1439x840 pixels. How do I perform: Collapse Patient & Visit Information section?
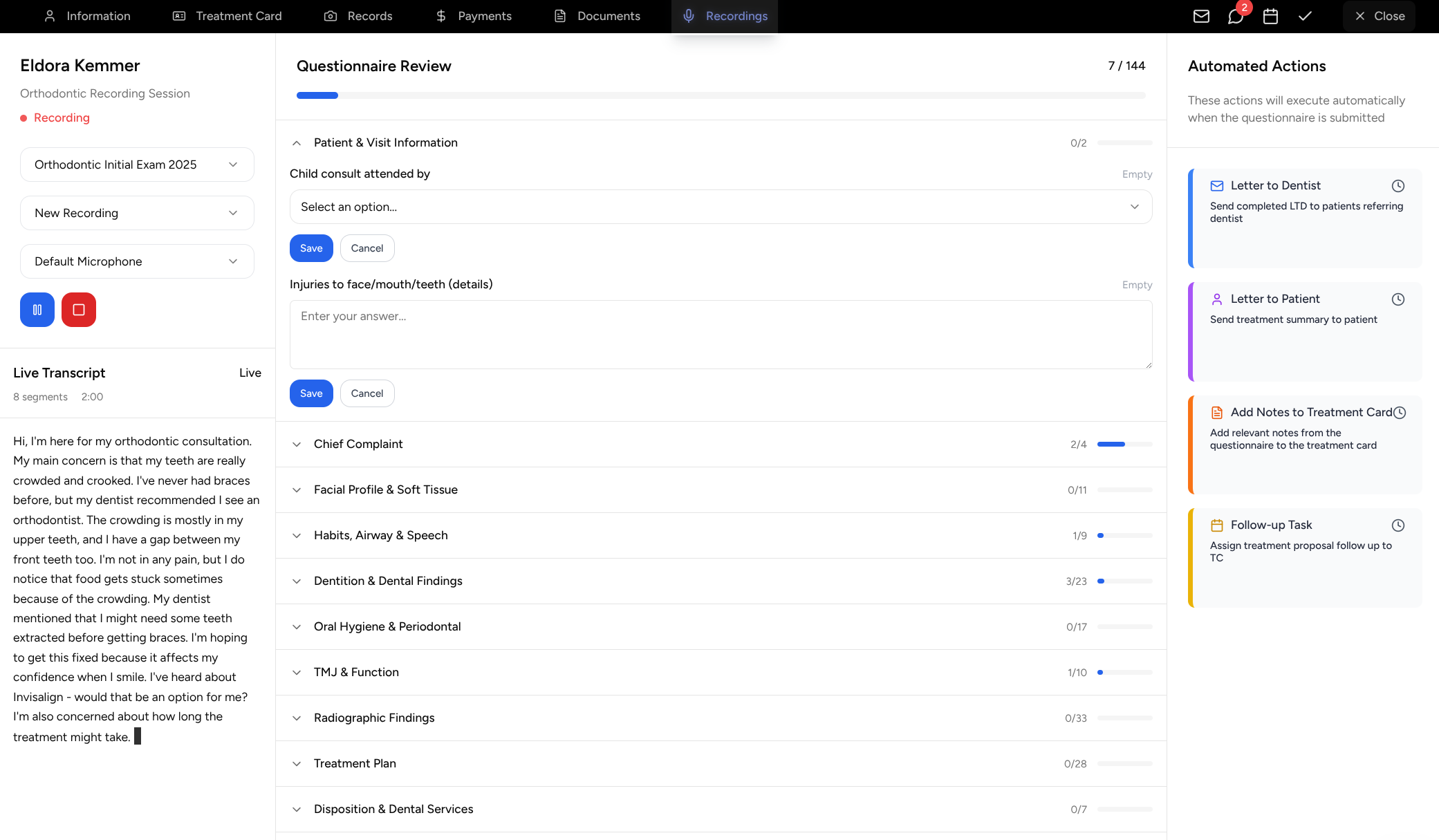297,143
